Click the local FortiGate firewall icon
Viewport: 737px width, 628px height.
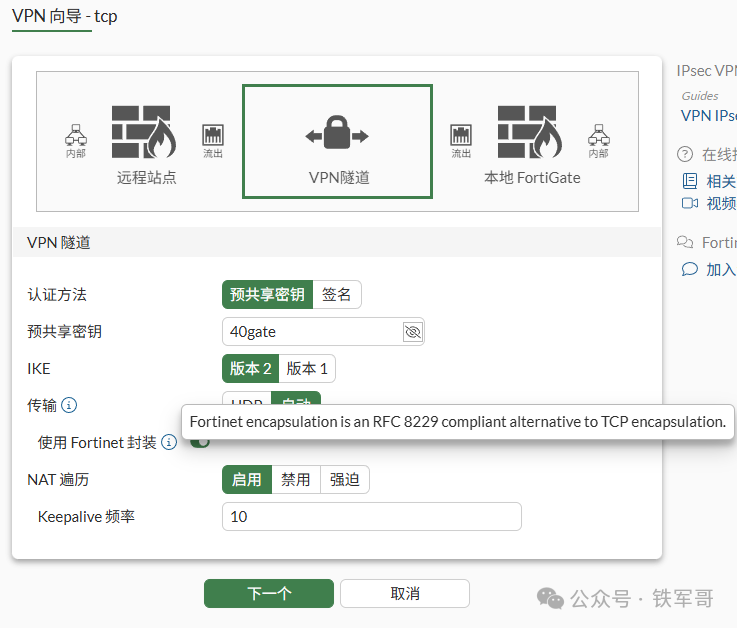530,132
